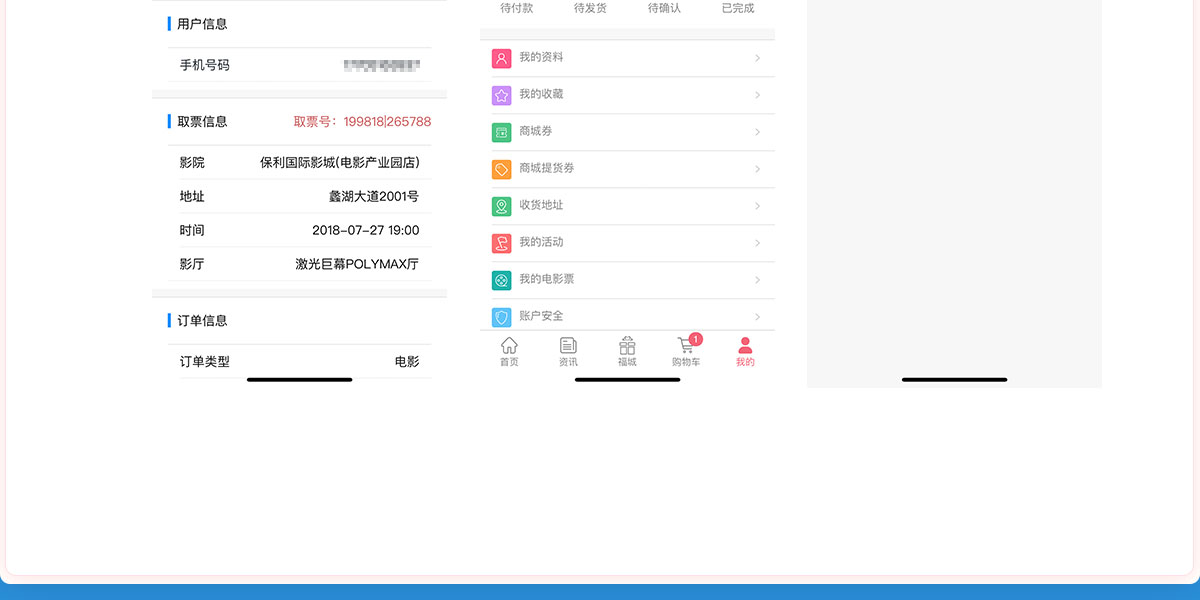Click the teal 我的电影票 film icon
This screenshot has width=1200, height=600.
[501, 280]
